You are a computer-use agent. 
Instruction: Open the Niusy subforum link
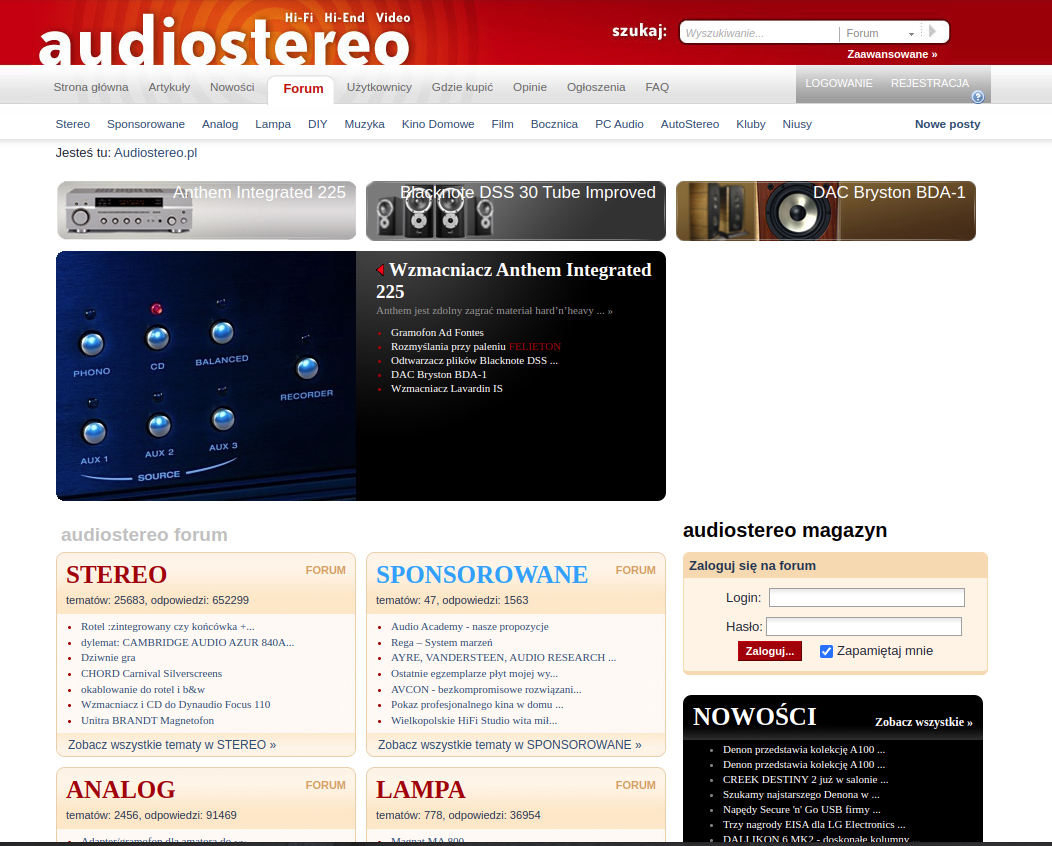(x=797, y=124)
